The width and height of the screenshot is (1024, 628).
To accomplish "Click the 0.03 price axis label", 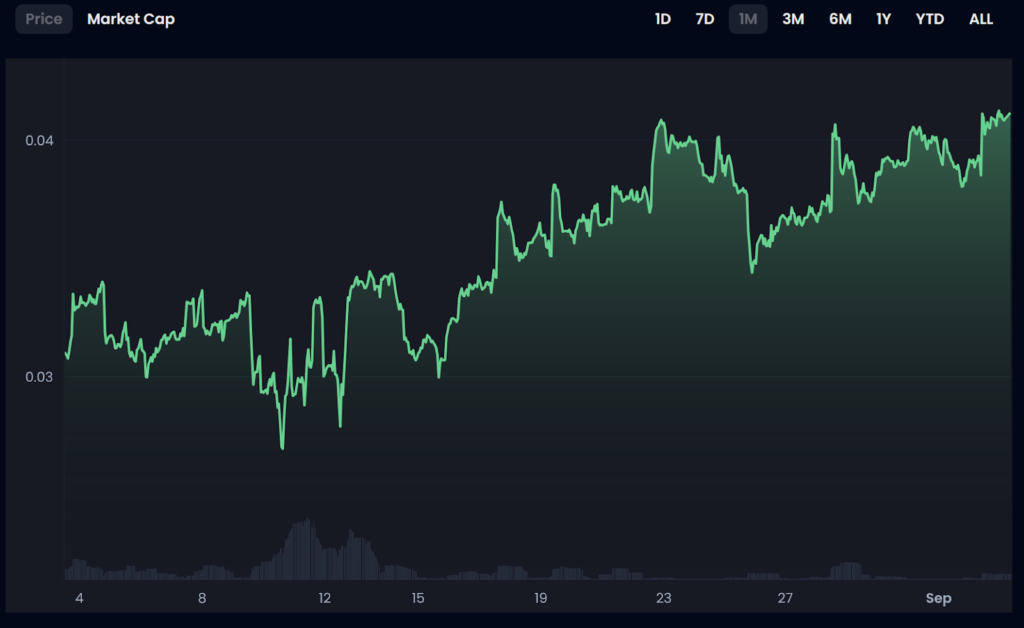I will pos(39,377).
